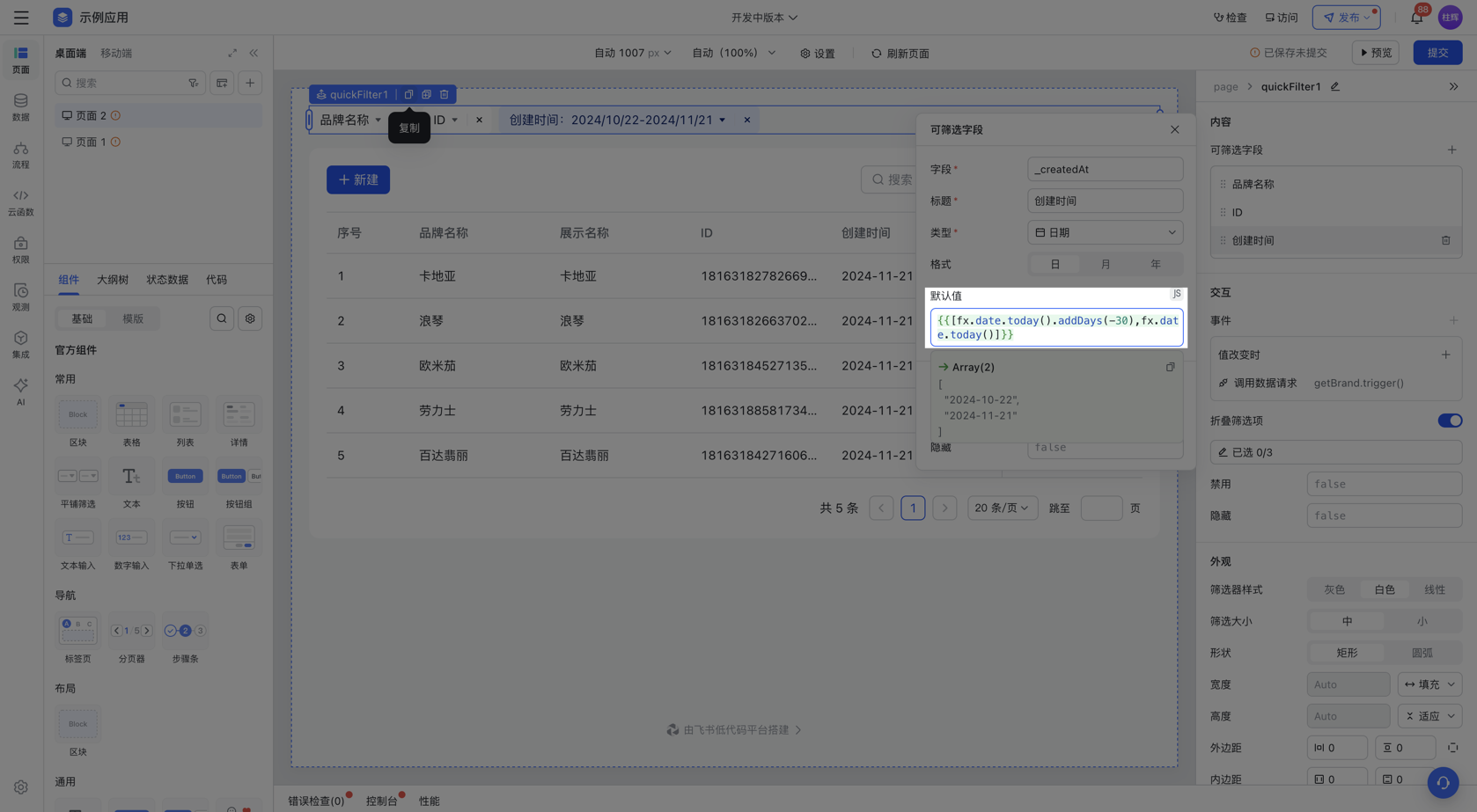Expand the page panel fullscreen icon
1477x812 pixels.
point(232,53)
